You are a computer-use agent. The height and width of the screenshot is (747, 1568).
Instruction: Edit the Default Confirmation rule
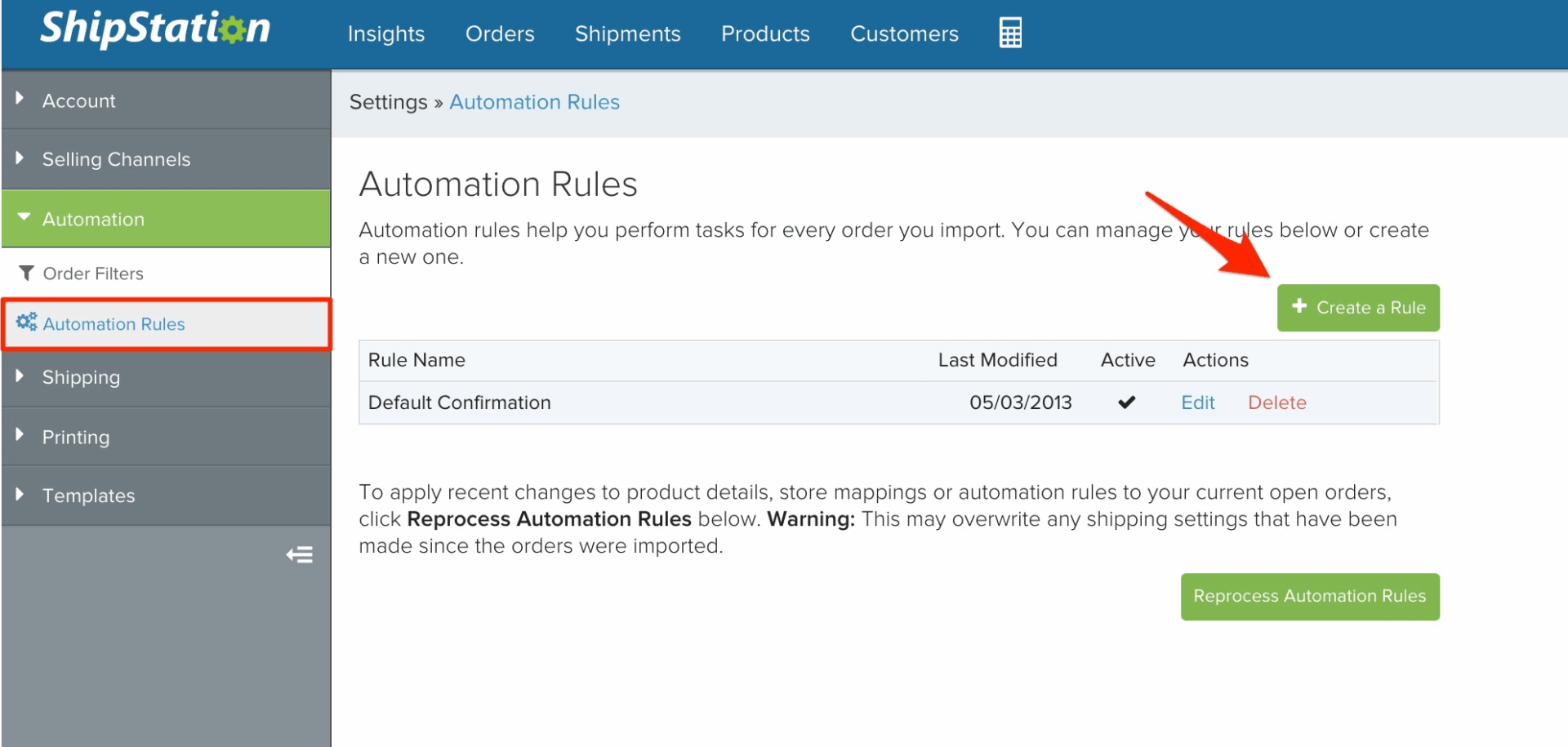[1197, 402]
